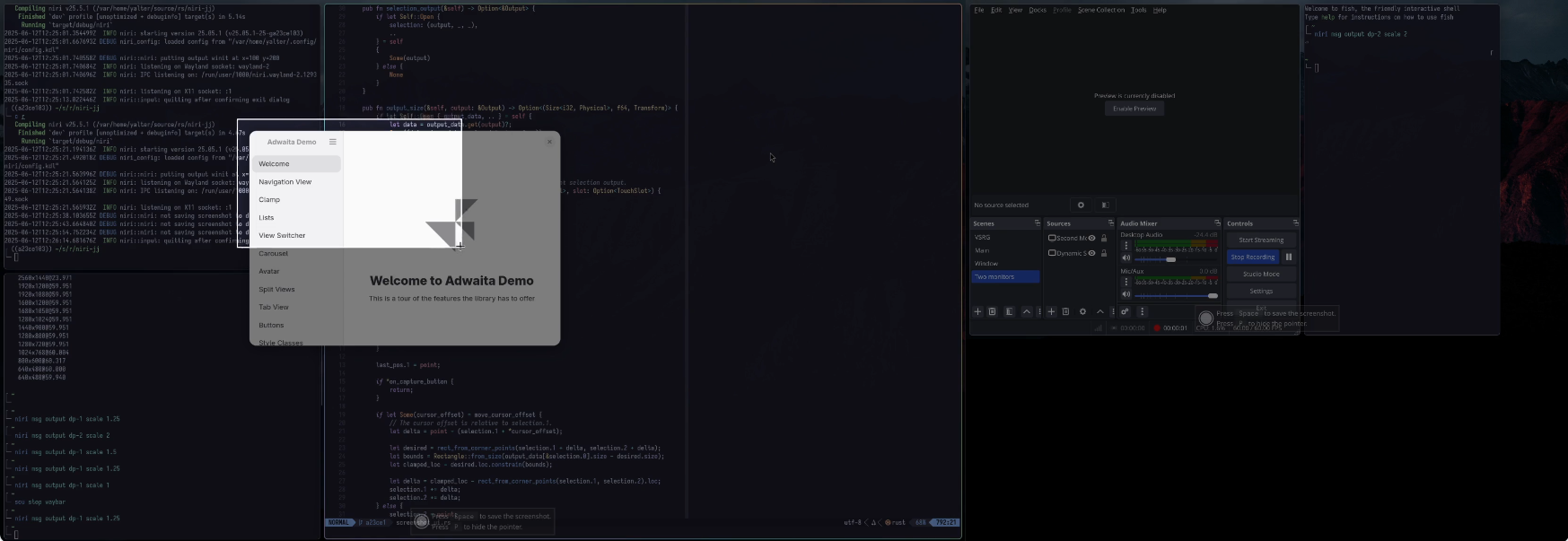The width and height of the screenshot is (1568, 541).
Task: Open source properties gear in Sources toolbar
Action: [1082, 312]
